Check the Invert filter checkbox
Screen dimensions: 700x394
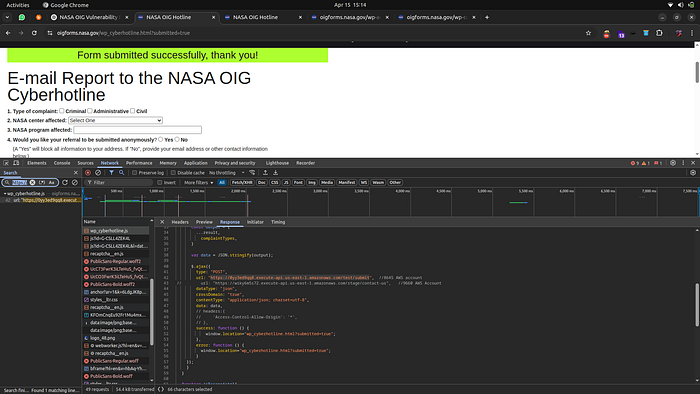click(159, 182)
